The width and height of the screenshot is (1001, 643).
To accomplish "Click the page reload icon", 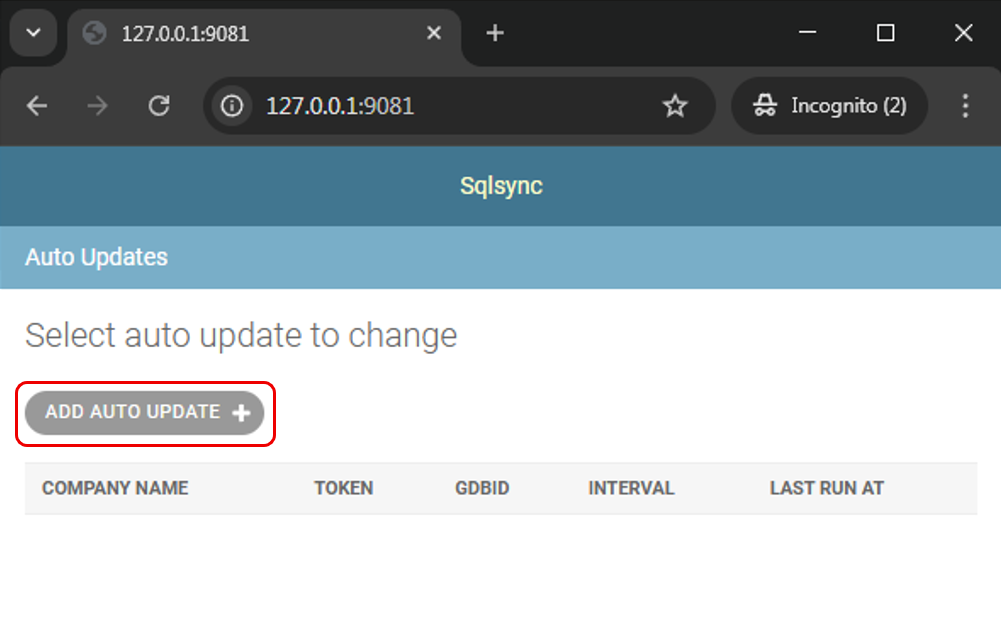I will coord(159,105).
